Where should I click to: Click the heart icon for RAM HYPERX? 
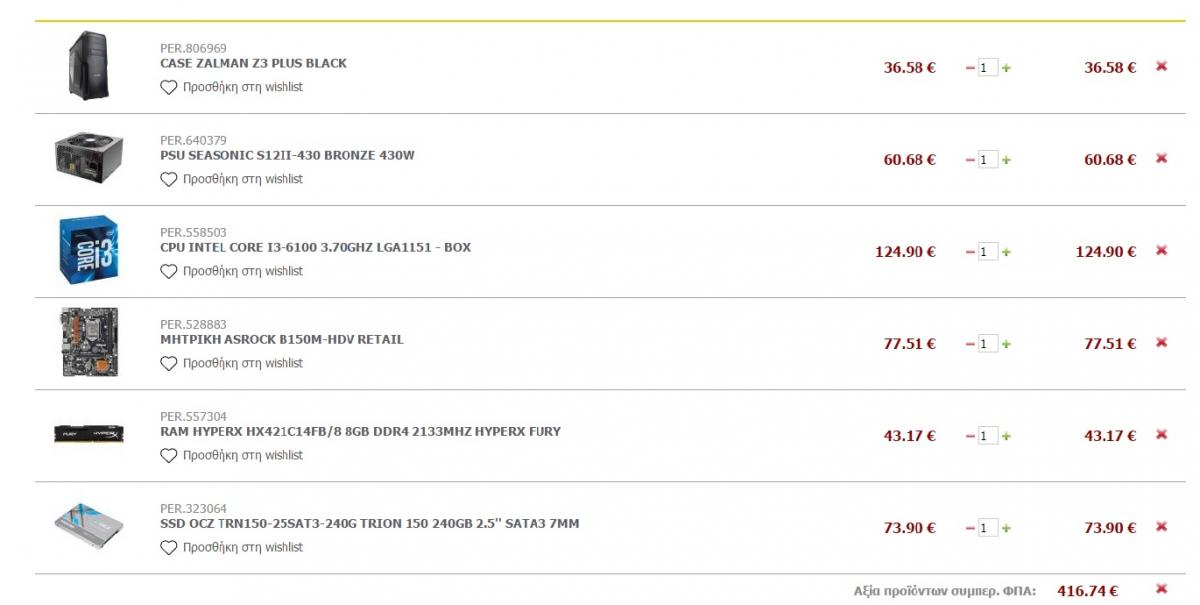point(168,455)
